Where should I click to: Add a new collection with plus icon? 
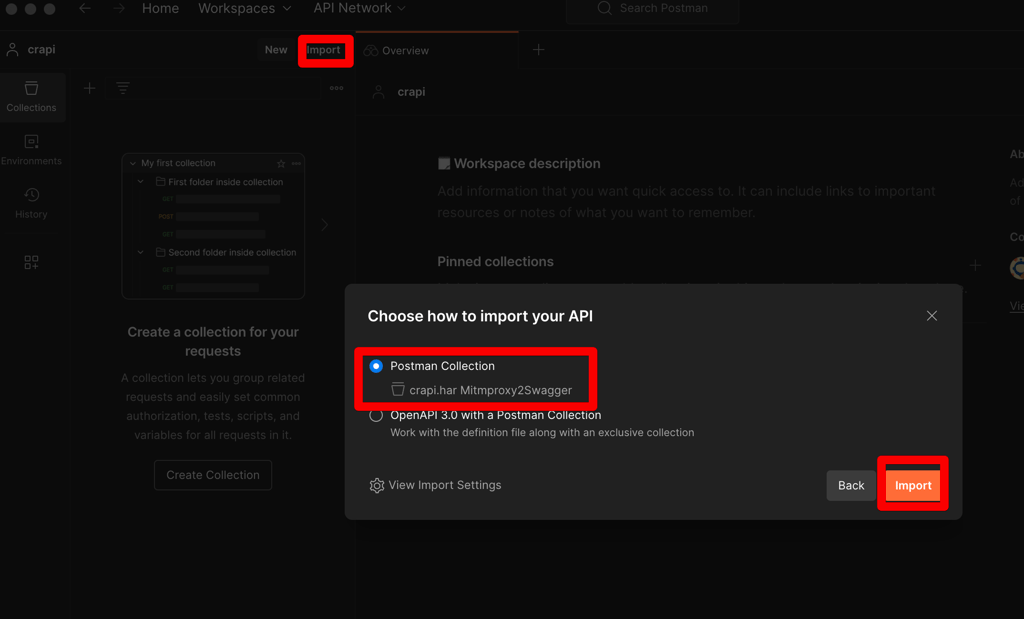pyautogui.click(x=89, y=88)
